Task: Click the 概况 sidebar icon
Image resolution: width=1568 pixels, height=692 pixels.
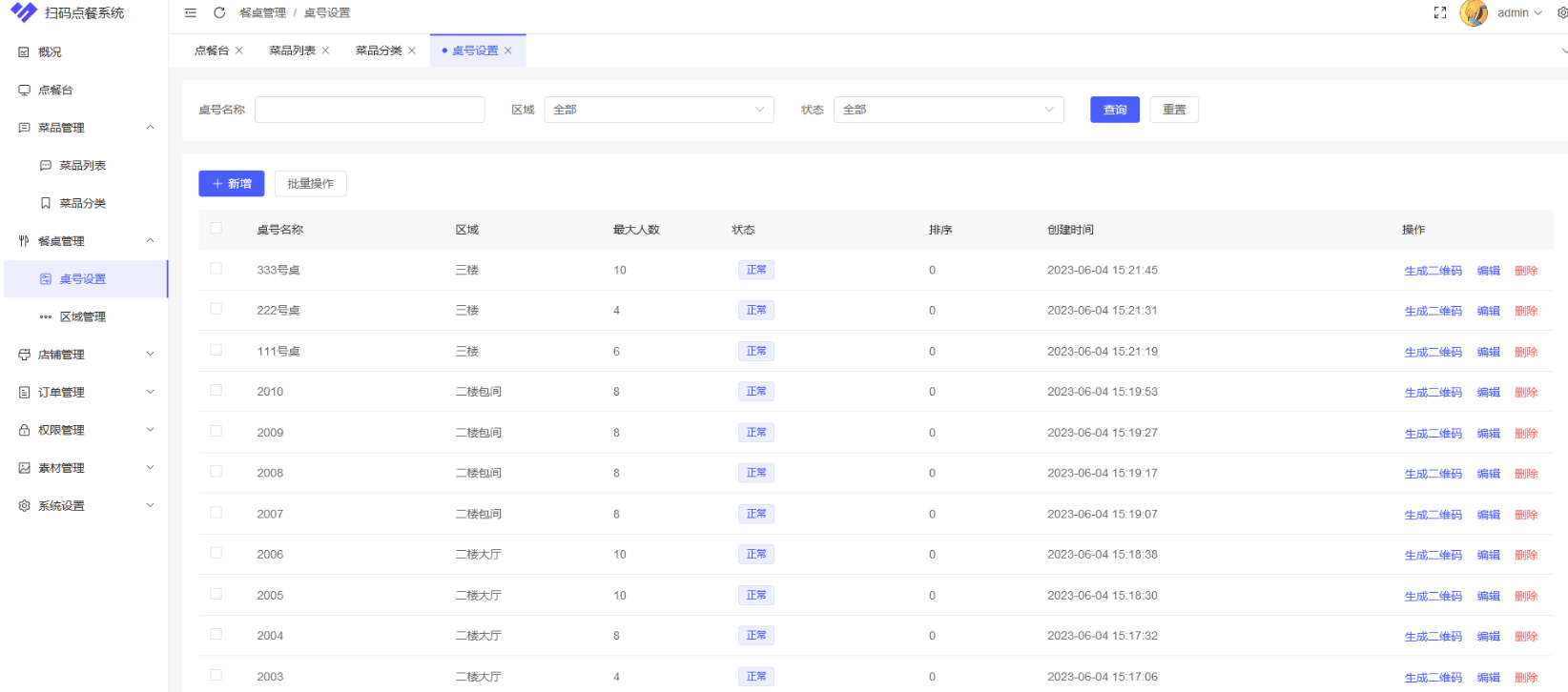Action: (x=24, y=52)
